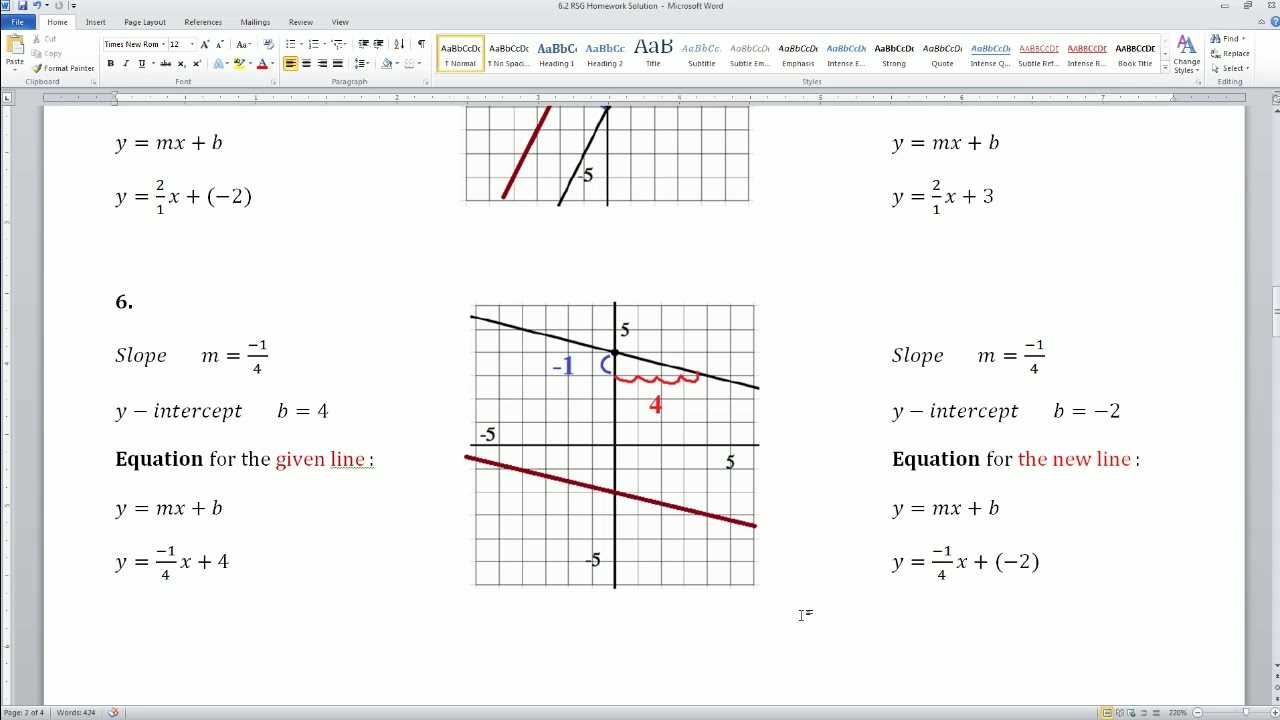The height and width of the screenshot is (720, 1280).
Task: Toggle Italic formatting
Action: tap(125, 64)
